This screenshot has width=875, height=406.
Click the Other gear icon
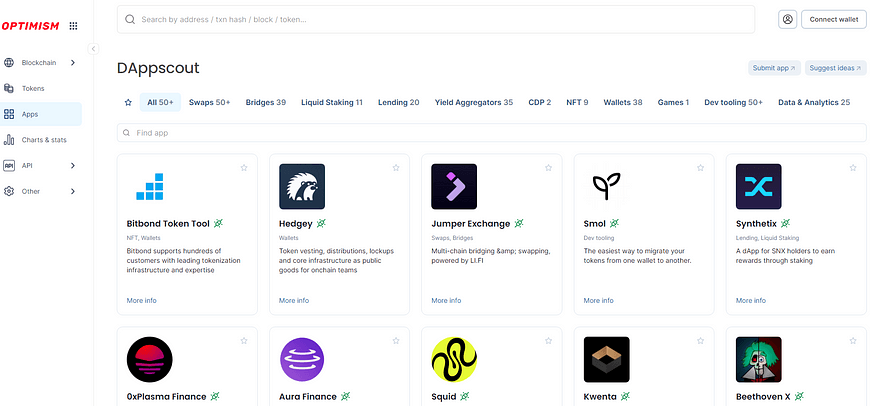(x=9, y=191)
